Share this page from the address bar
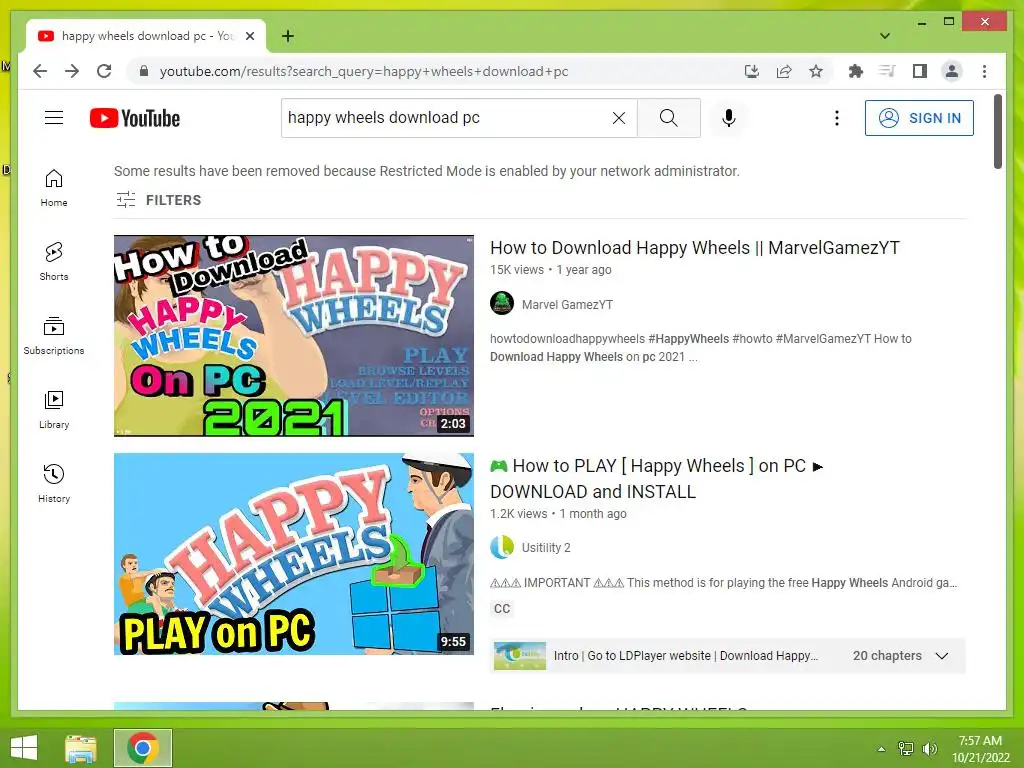1024x768 pixels. click(x=784, y=71)
